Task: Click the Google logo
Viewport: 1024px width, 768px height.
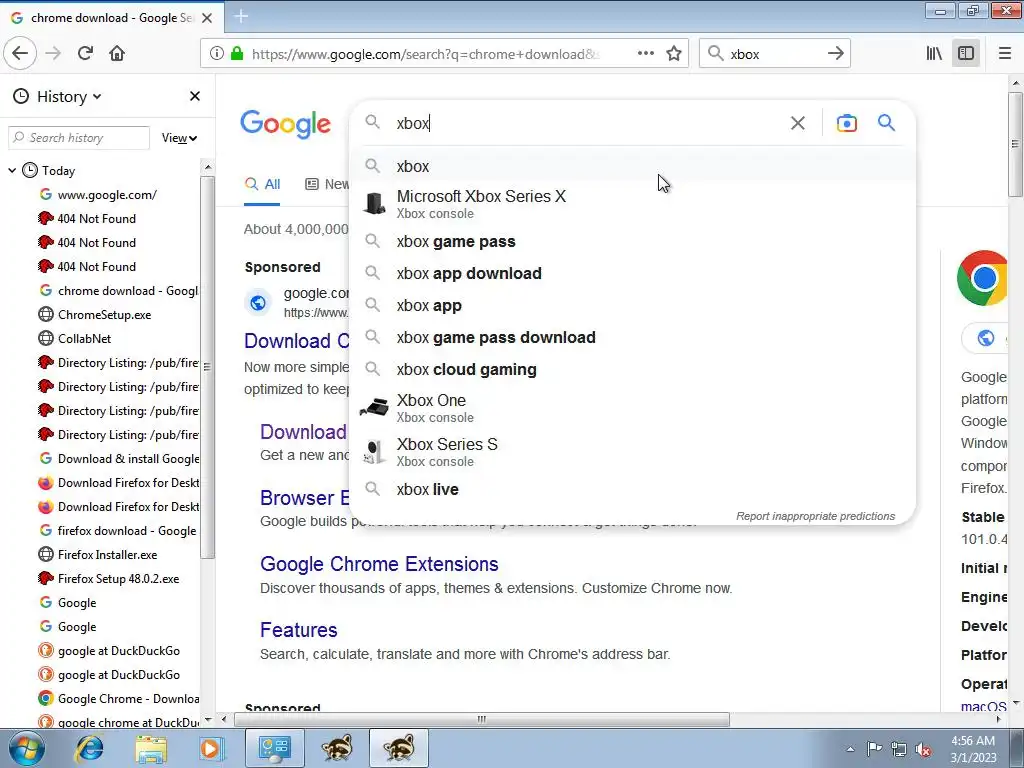Action: (285, 124)
